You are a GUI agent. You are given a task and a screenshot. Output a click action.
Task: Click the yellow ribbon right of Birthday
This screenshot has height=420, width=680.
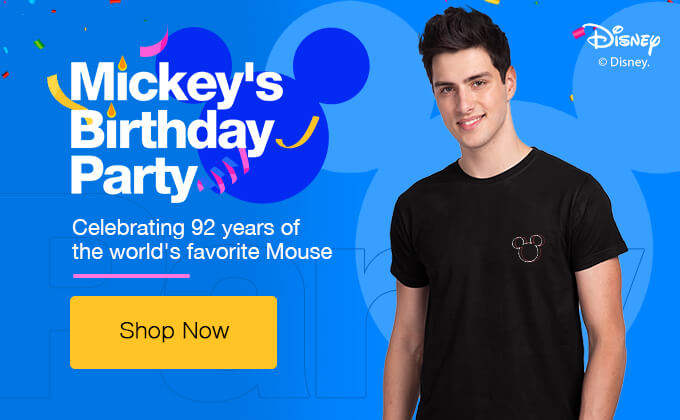pos(299,134)
